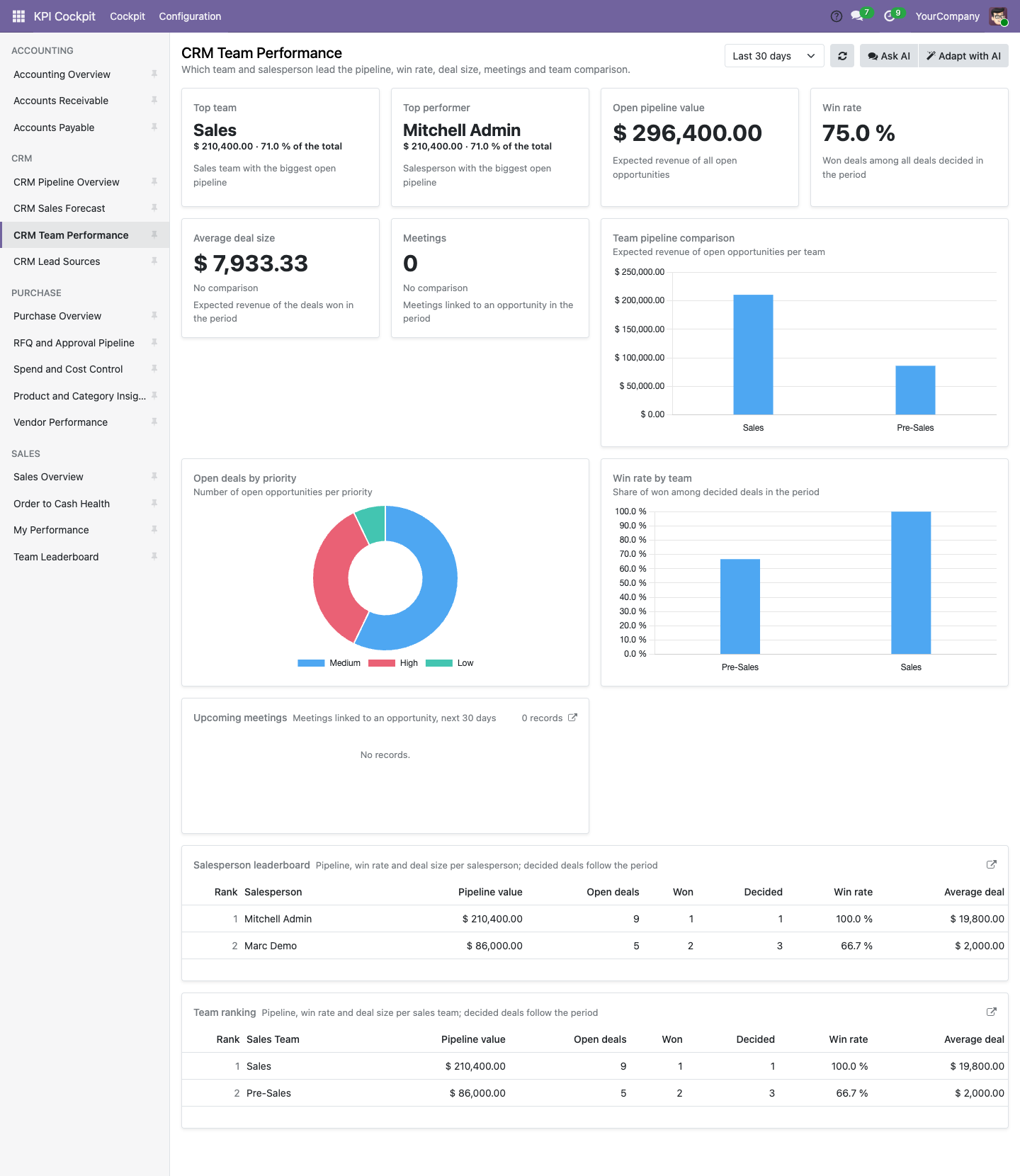Expand the Last 30 days period dropdown
Image resolution: width=1020 pixels, height=1176 pixels.
[x=774, y=56]
